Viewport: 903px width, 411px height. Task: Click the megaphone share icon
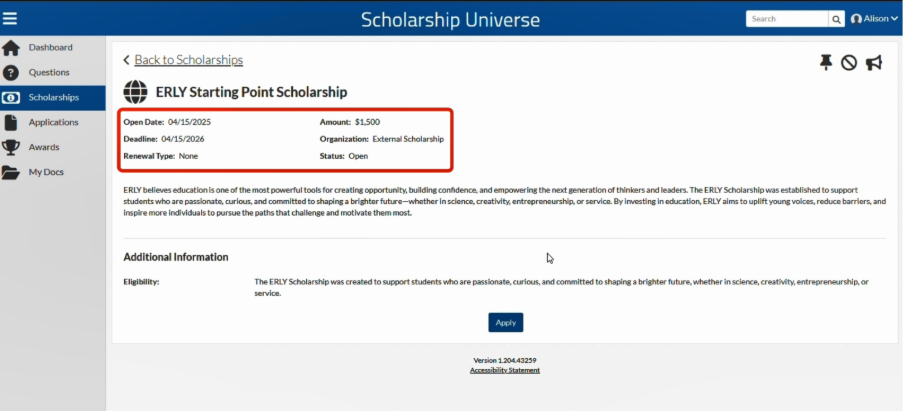[x=874, y=62]
